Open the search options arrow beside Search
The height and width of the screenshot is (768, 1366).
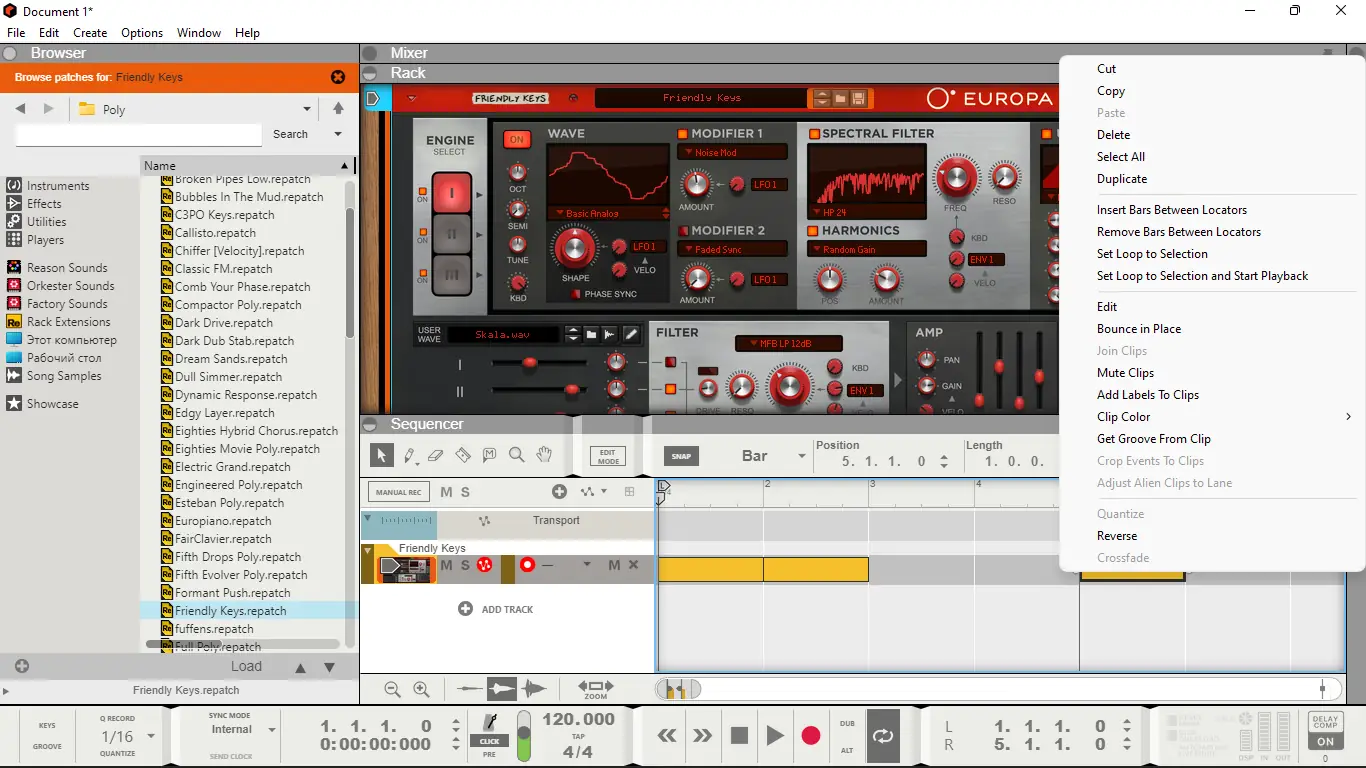338,134
